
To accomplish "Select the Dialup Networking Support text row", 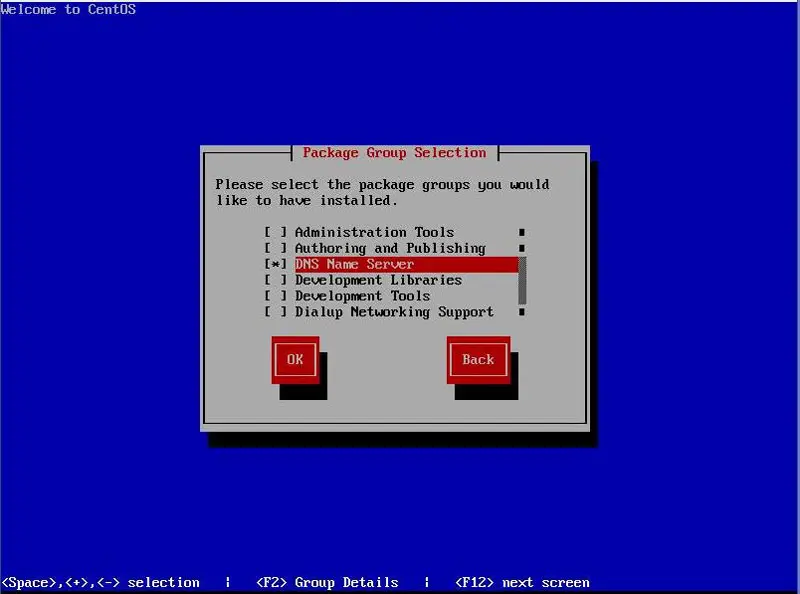I will [x=394, y=311].
